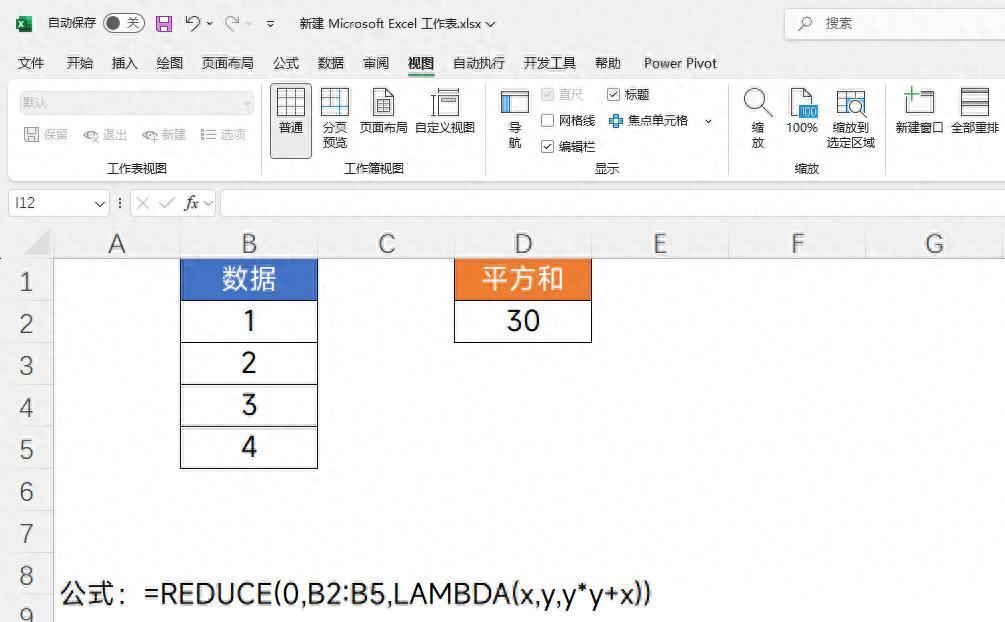
Task: Switch to 页面布局 view in workbook views
Action: [383, 112]
